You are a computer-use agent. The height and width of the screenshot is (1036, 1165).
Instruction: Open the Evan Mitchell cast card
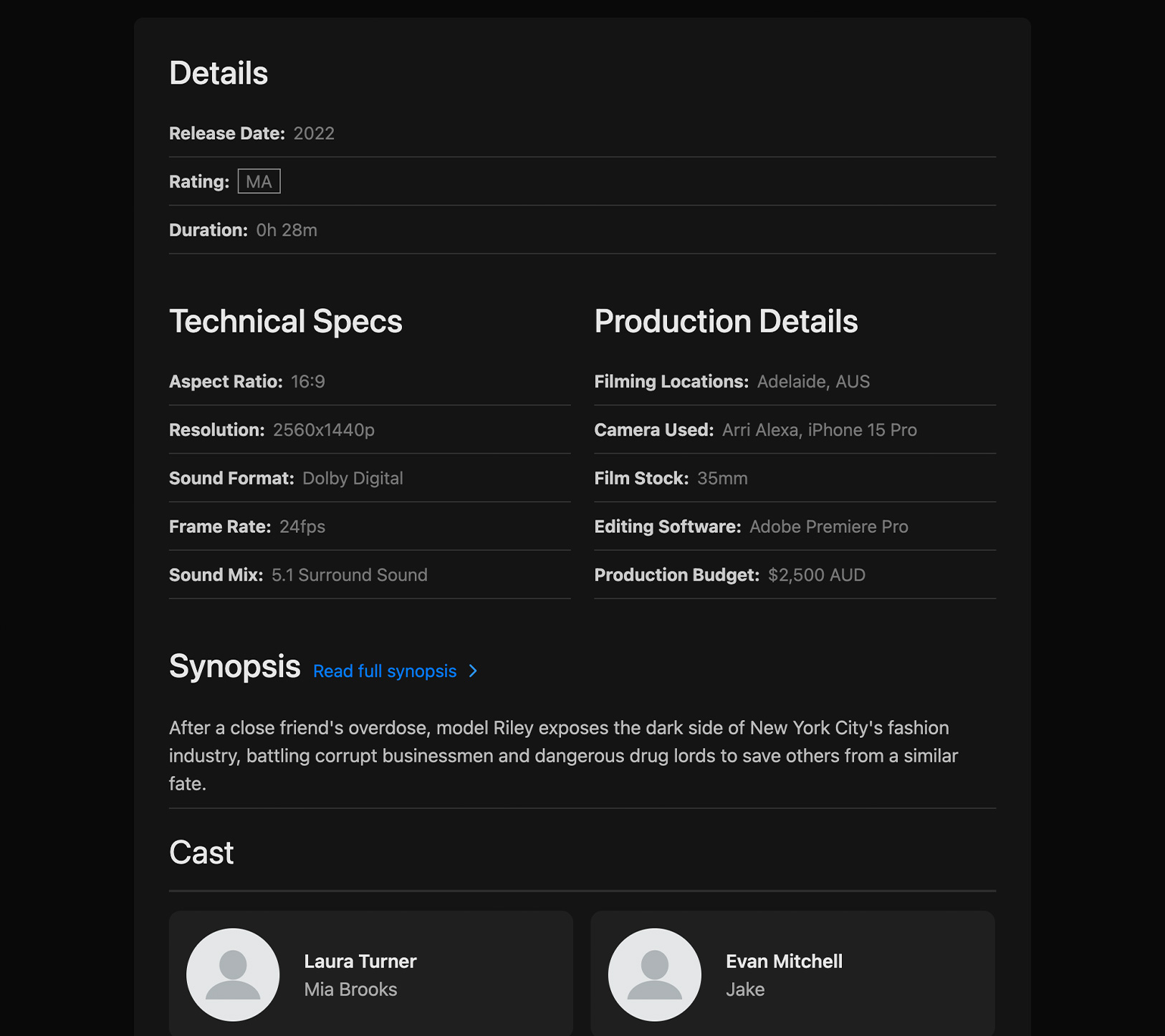coord(792,974)
